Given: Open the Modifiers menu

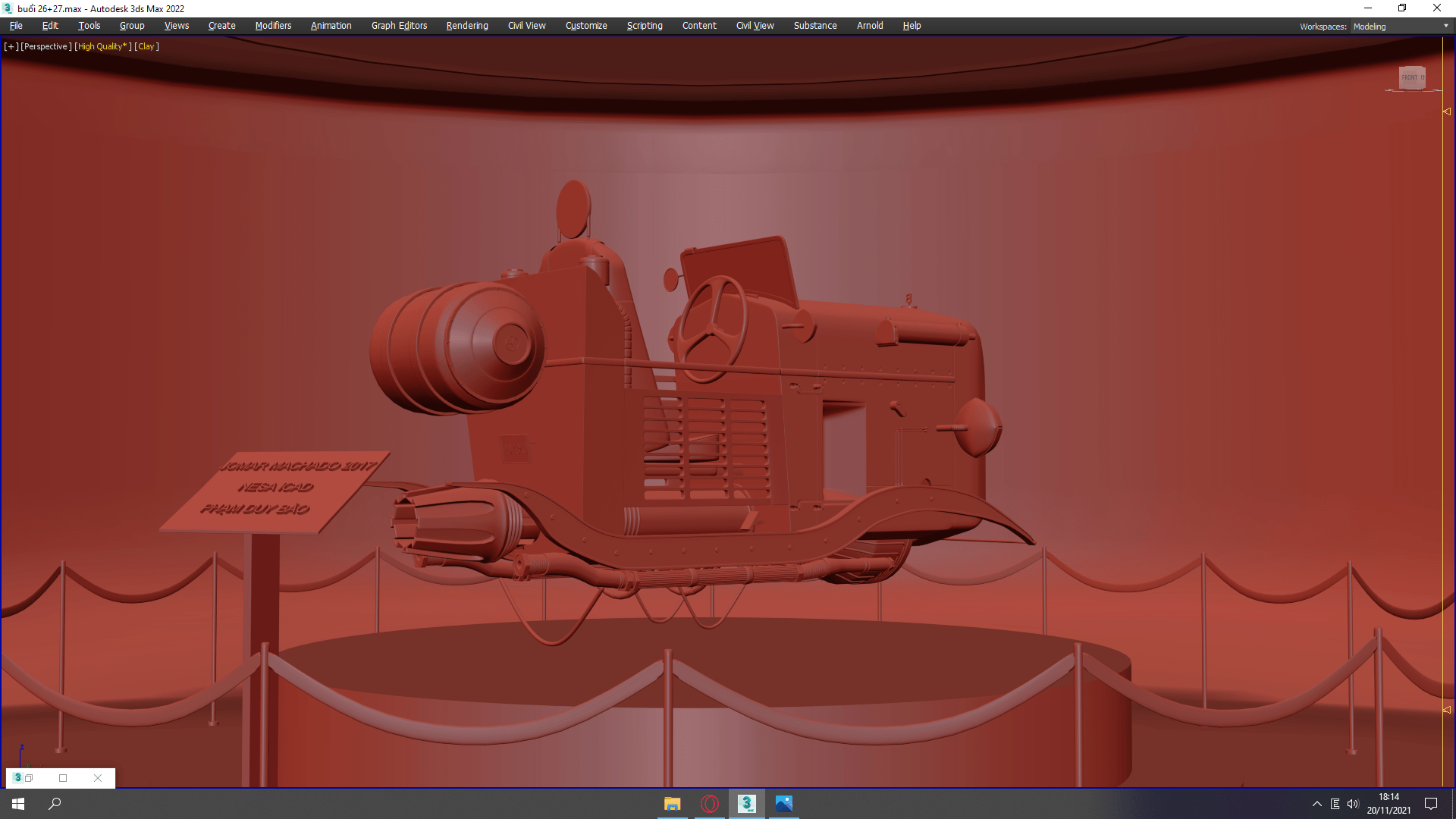Looking at the screenshot, I should click(273, 26).
